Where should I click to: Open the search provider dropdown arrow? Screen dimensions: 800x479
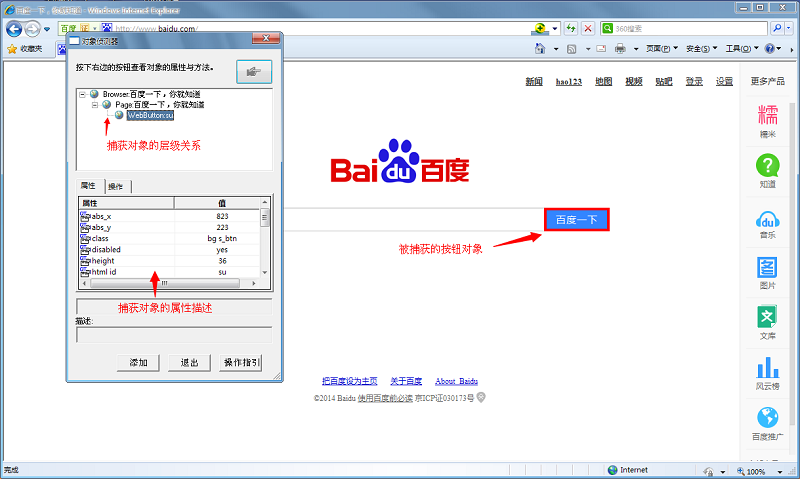coord(789,29)
